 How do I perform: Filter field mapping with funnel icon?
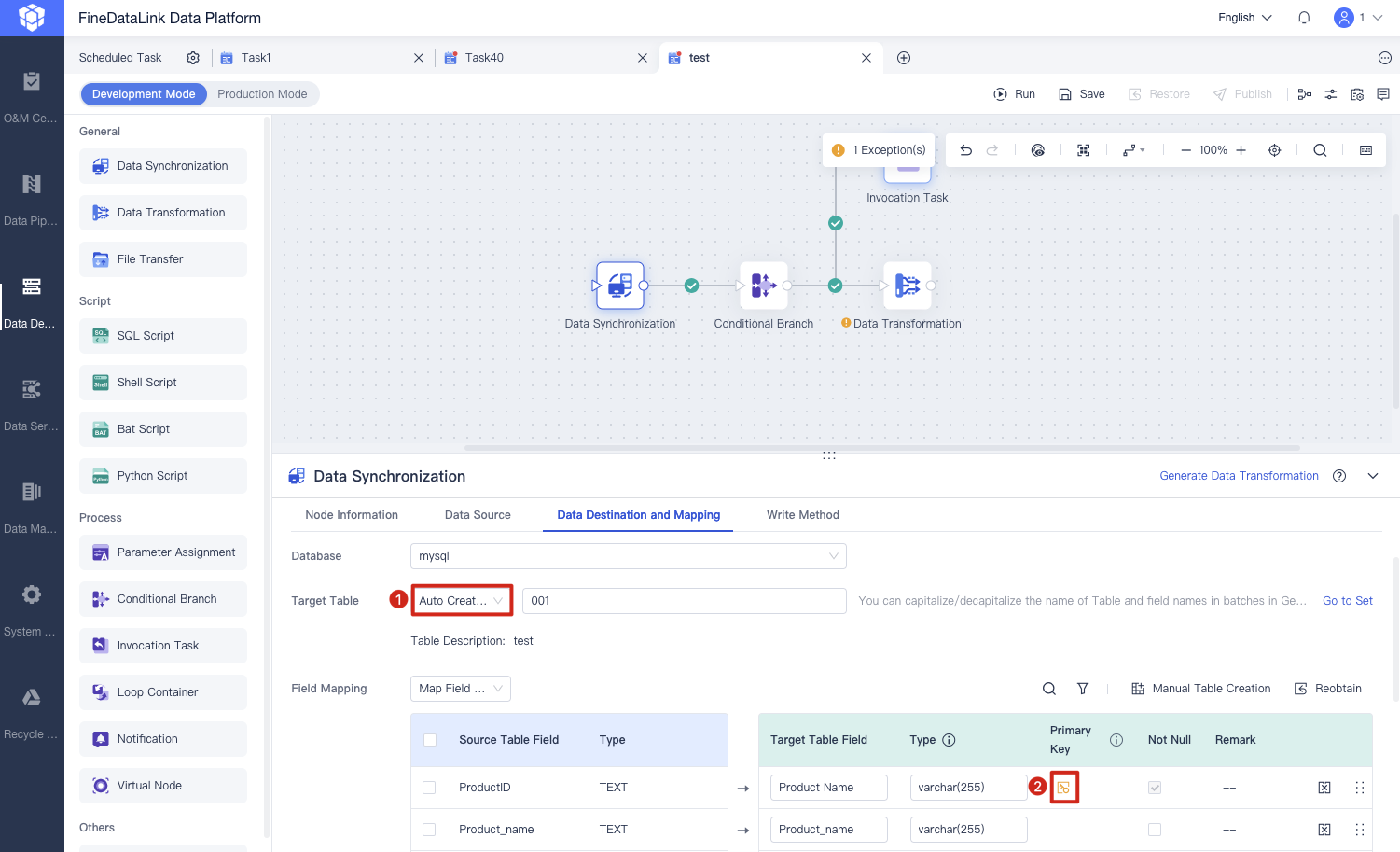[x=1083, y=689]
